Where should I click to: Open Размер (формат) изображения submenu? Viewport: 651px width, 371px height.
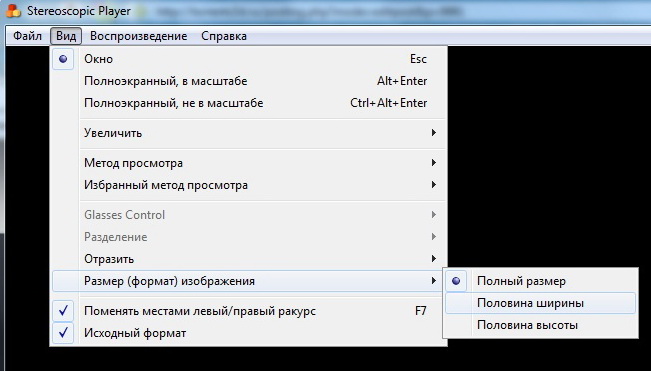tap(248, 281)
